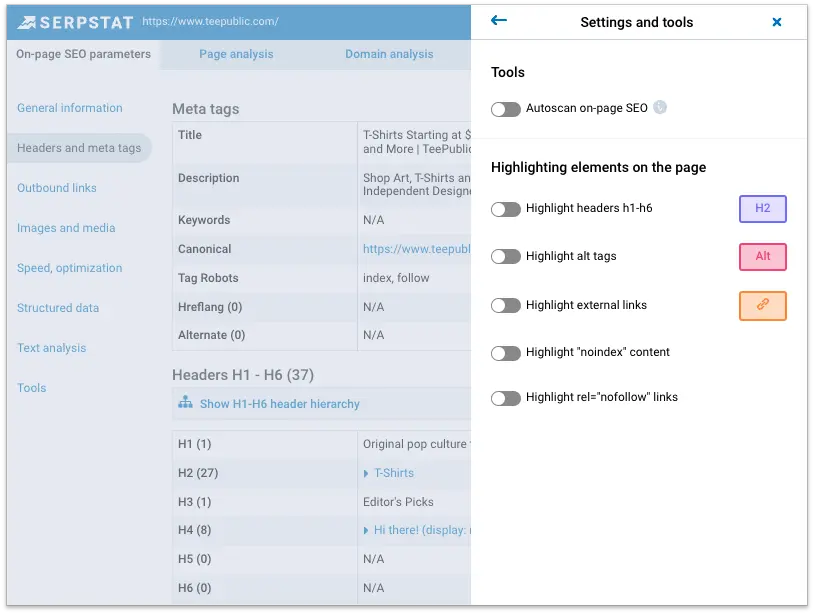Click the pink Alt tag badge
The image size is (814, 614).
coord(762,257)
